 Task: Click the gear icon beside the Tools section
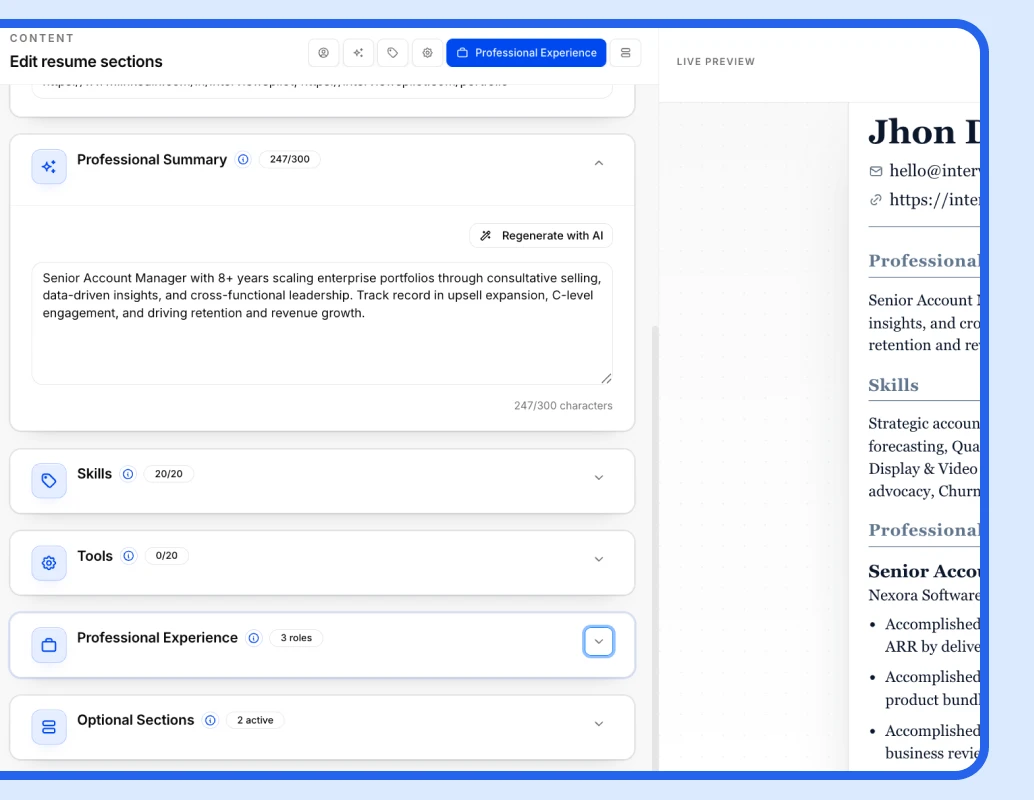pyautogui.click(x=48, y=563)
